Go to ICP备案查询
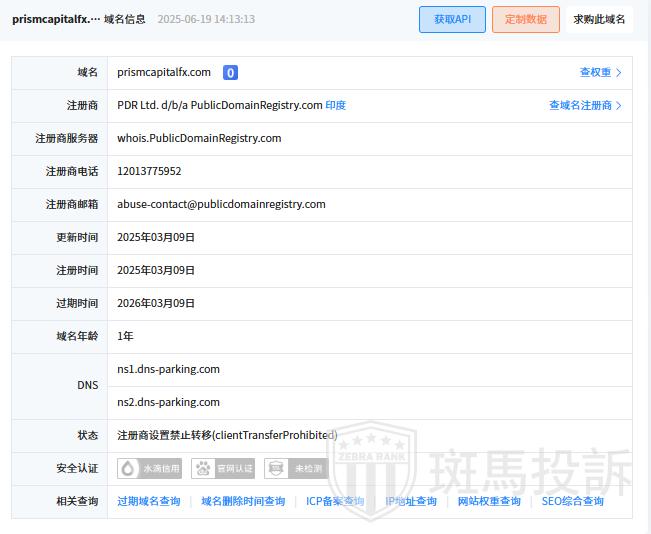651x534 pixels. click(x=335, y=501)
